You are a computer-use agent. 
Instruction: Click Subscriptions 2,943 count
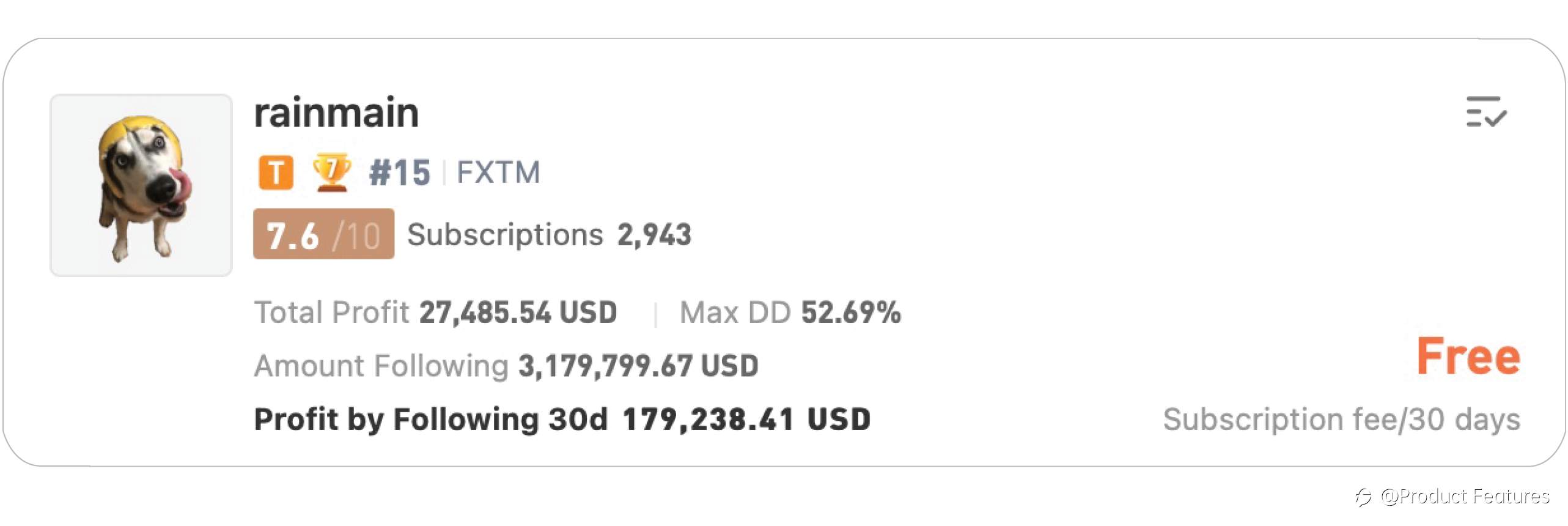tap(549, 235)
